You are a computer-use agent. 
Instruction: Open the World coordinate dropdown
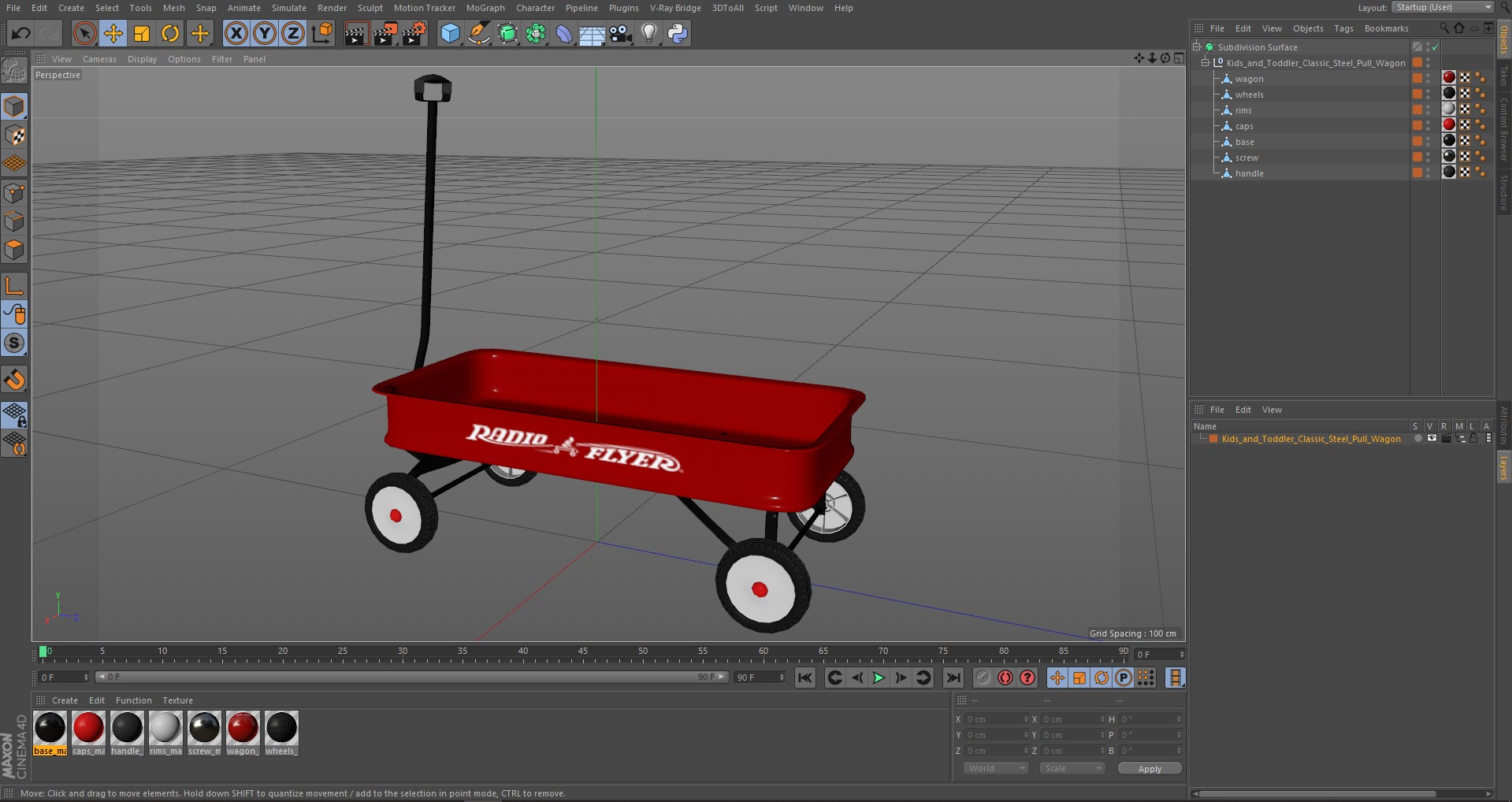pyautogui.click(x=996, y=768)
